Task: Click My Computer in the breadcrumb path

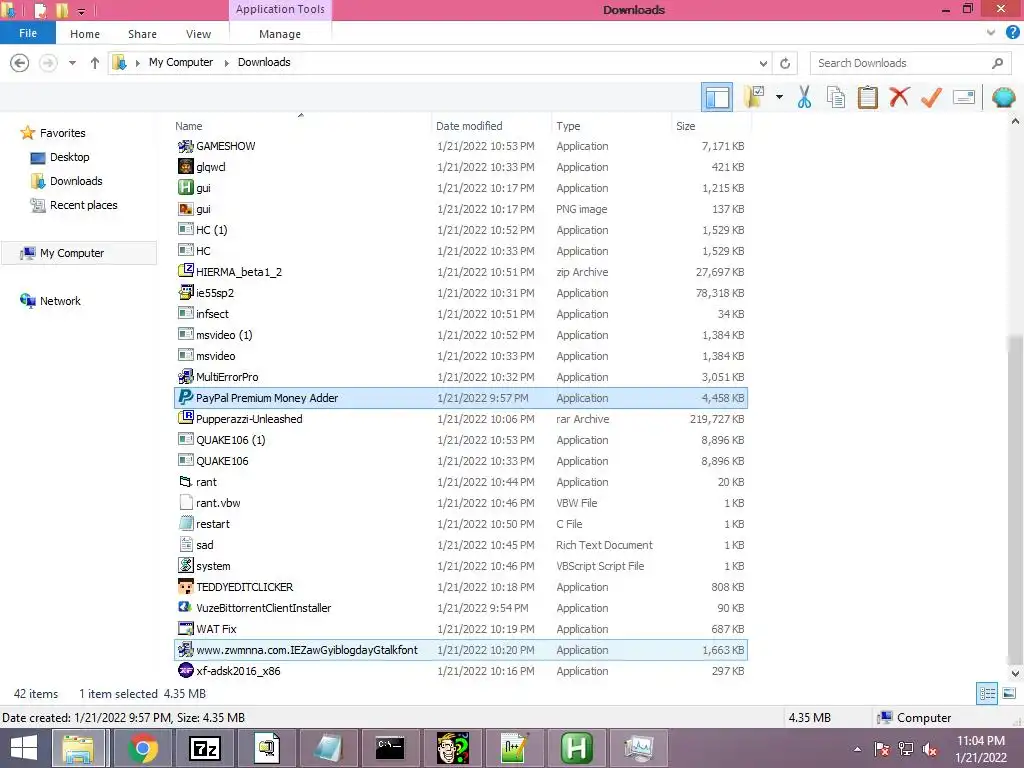Action: tap(181, 62)
